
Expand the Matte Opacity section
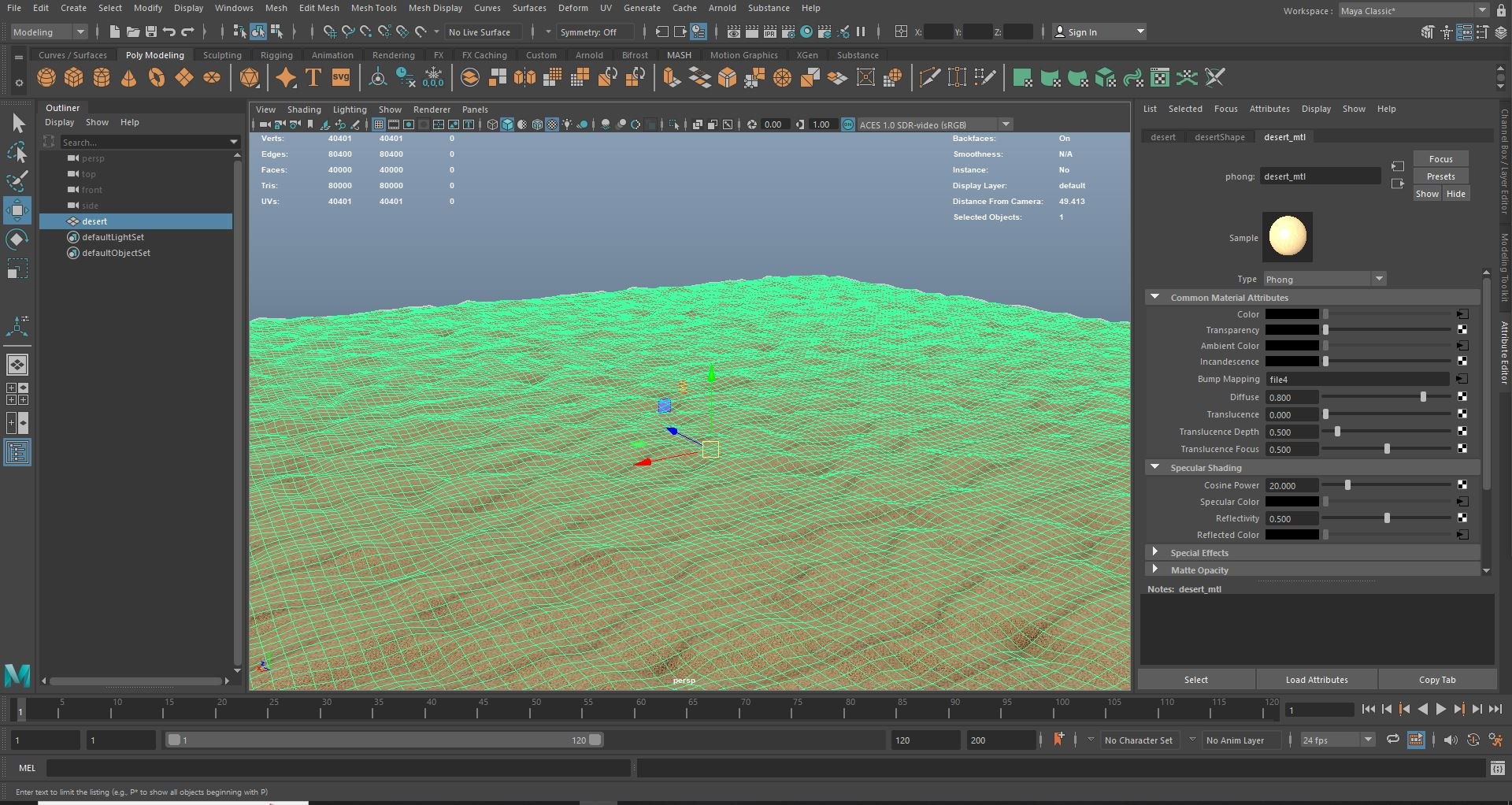(1154, 569)
